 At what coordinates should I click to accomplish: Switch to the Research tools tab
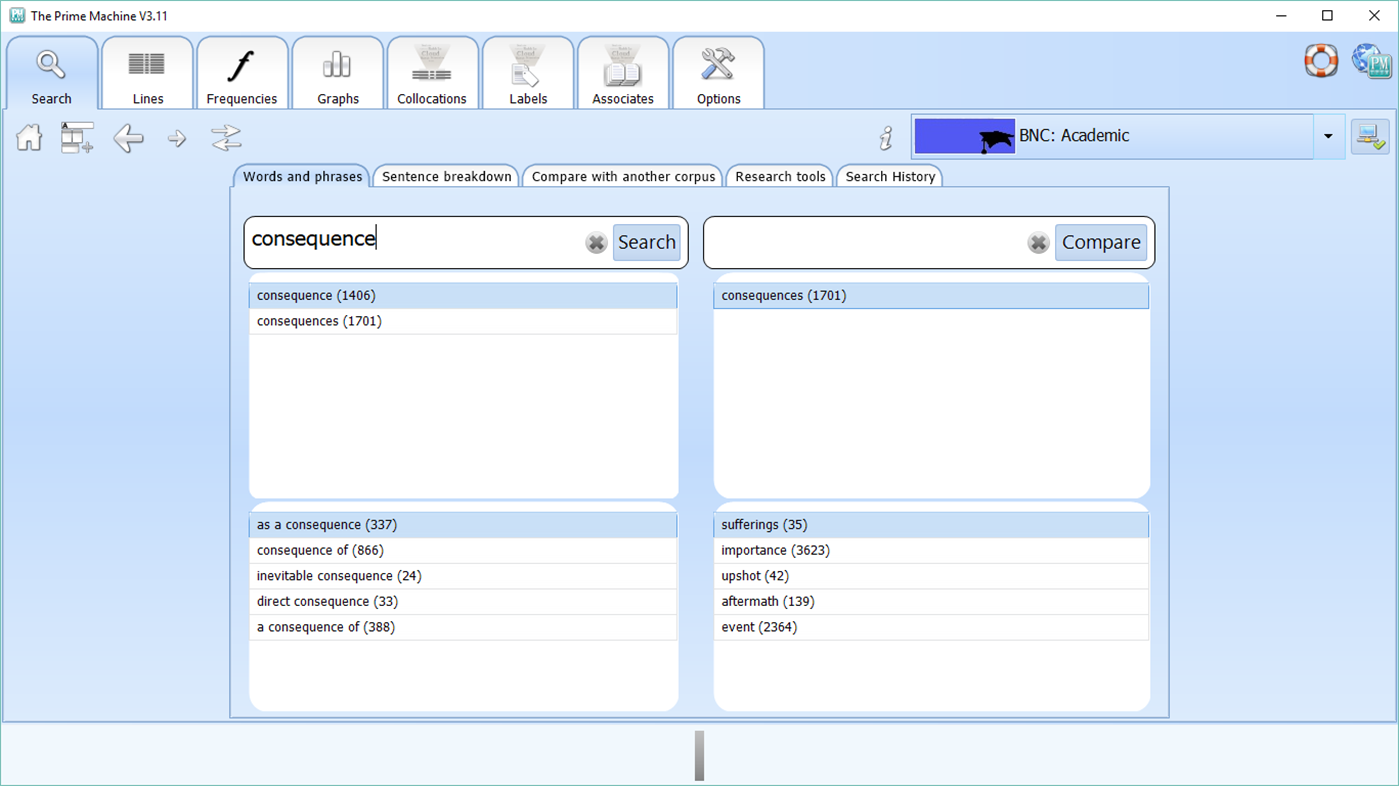tap(781, 177)
